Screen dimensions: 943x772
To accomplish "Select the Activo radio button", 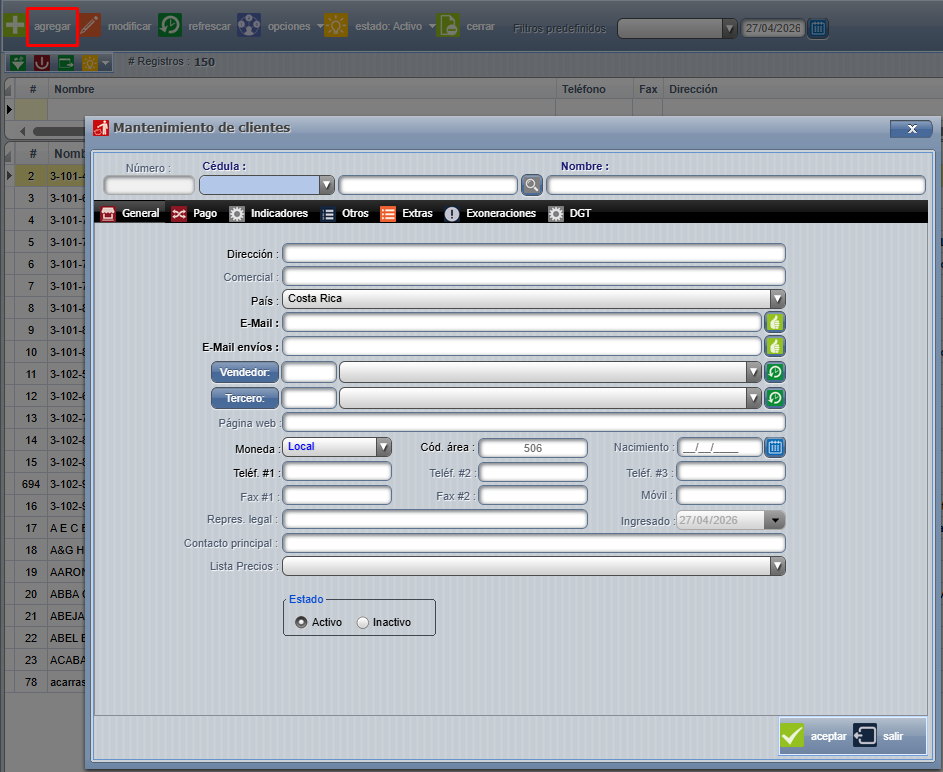I will coord(301,622).
